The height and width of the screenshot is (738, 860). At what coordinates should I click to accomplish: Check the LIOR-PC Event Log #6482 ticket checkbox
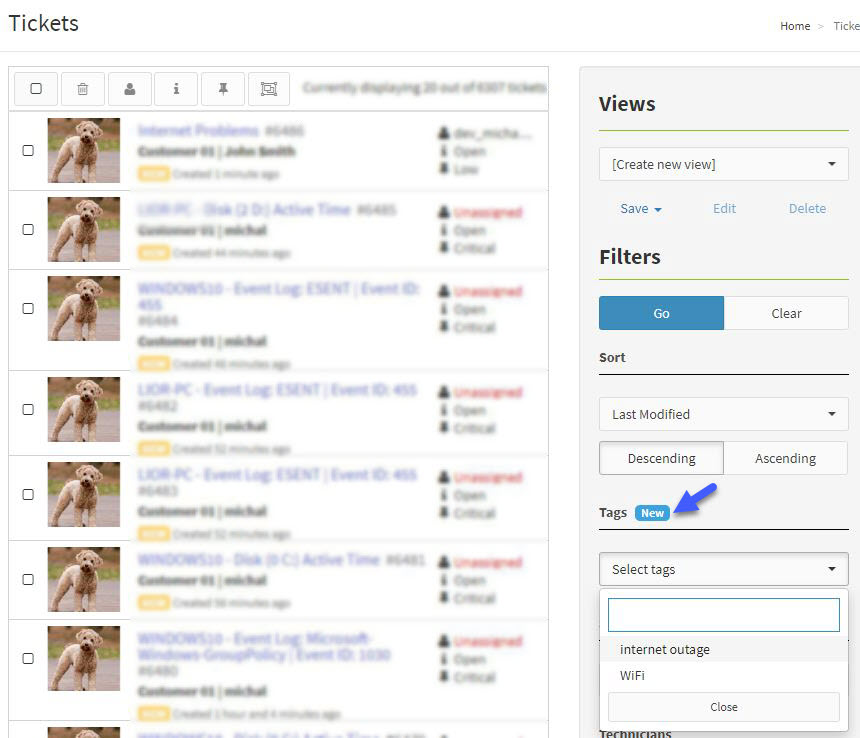pos(28,410)
